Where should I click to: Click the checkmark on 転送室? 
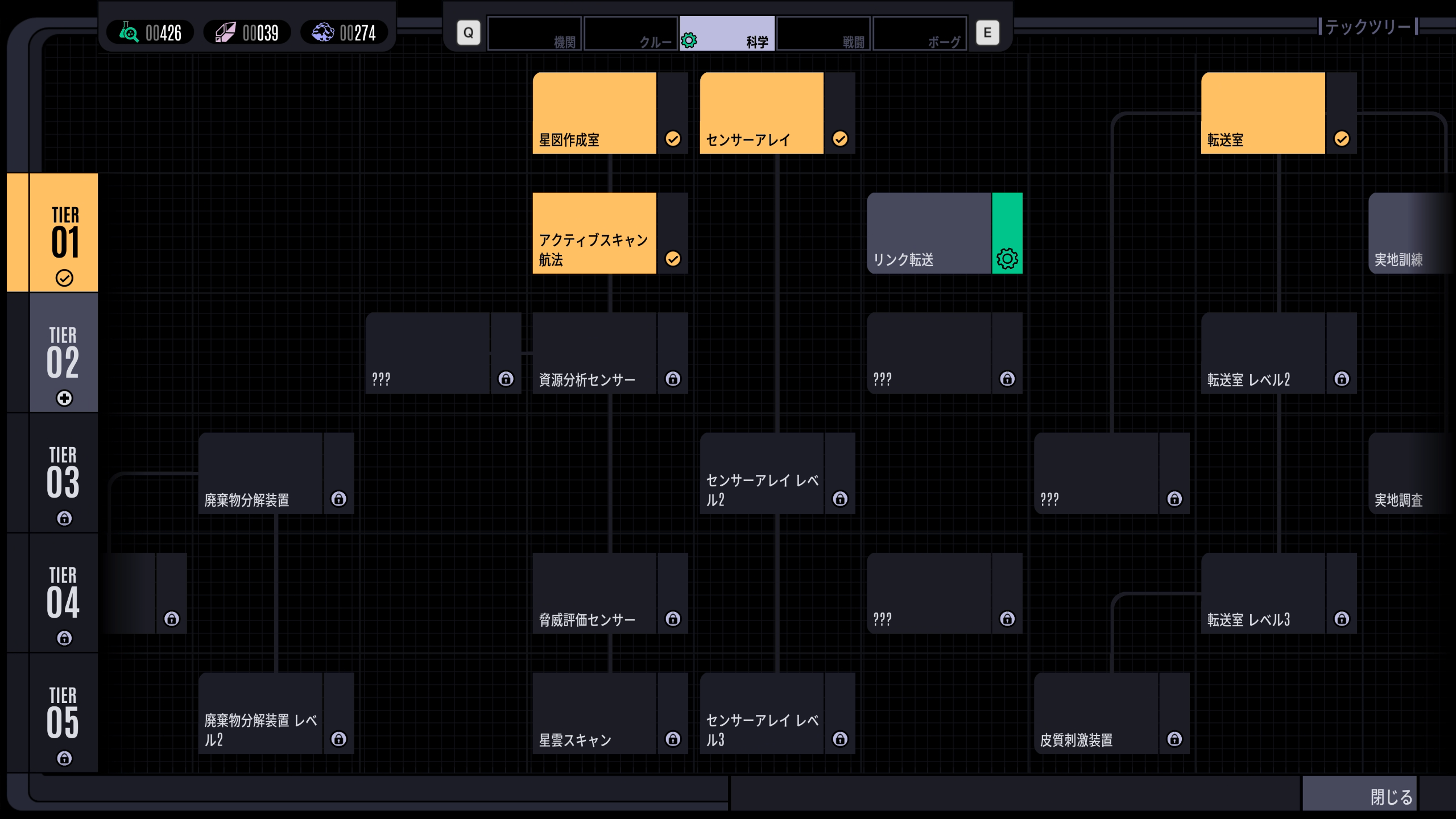(x=1342, y=139)
